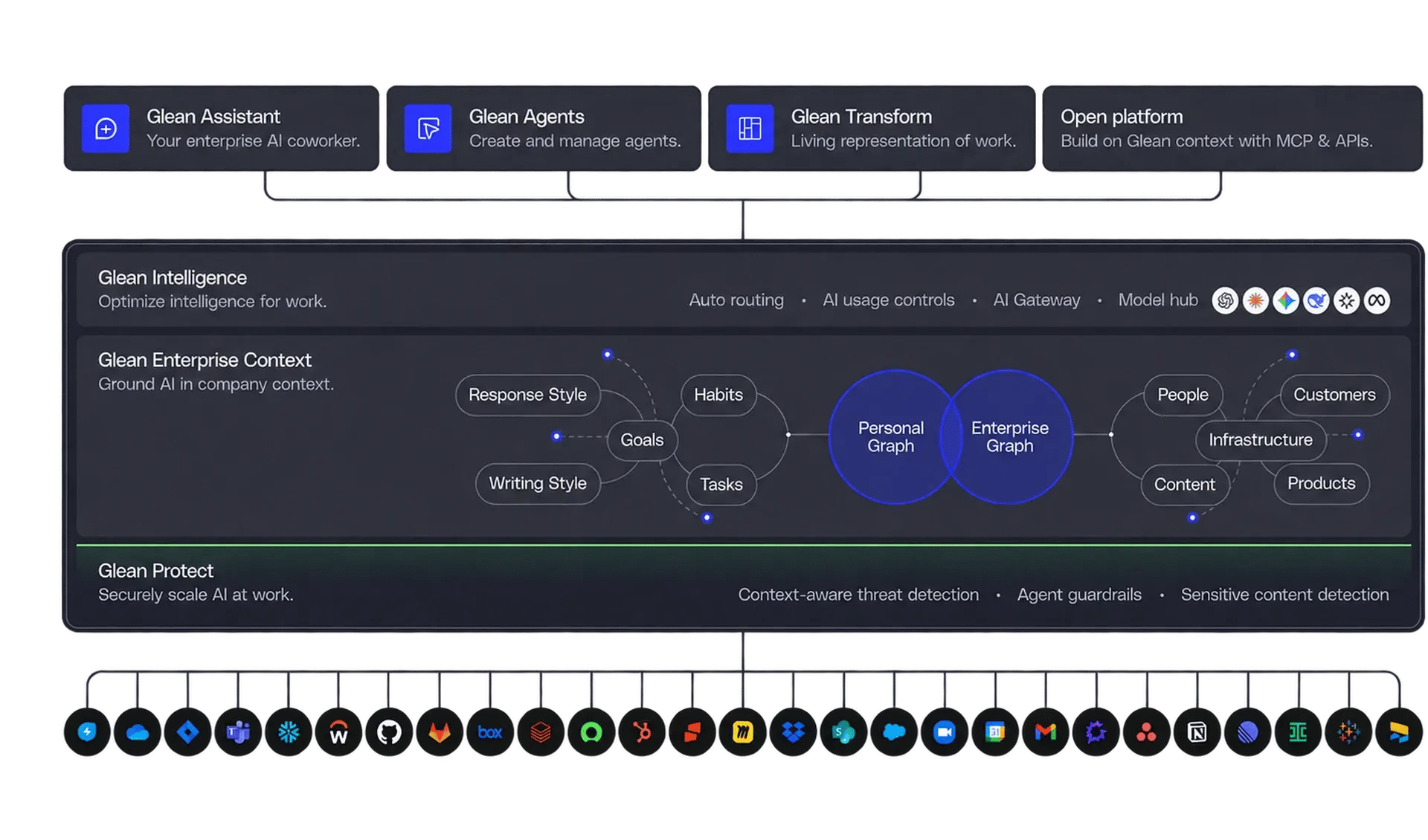Image resolution: width=1428 pixels, height=840 pixels.
Task: Click the Glean Transform grid icon
Action: pos(750,129)
